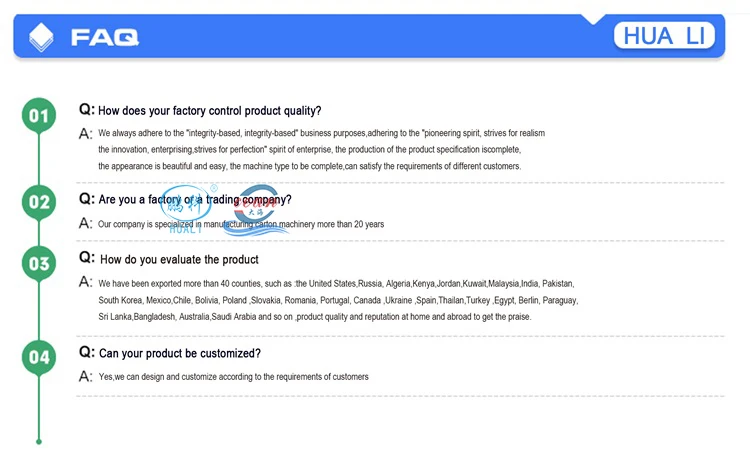This screenshot has width=750, height=457.
Task: Click the design and customize answer
Action: click(233, 377)
